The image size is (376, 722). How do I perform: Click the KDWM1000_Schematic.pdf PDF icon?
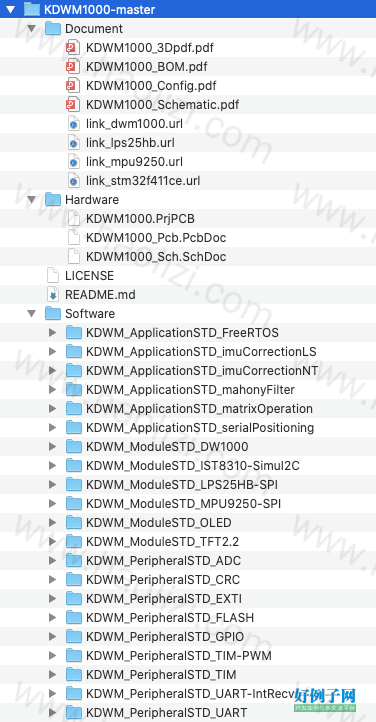[74, 105]
